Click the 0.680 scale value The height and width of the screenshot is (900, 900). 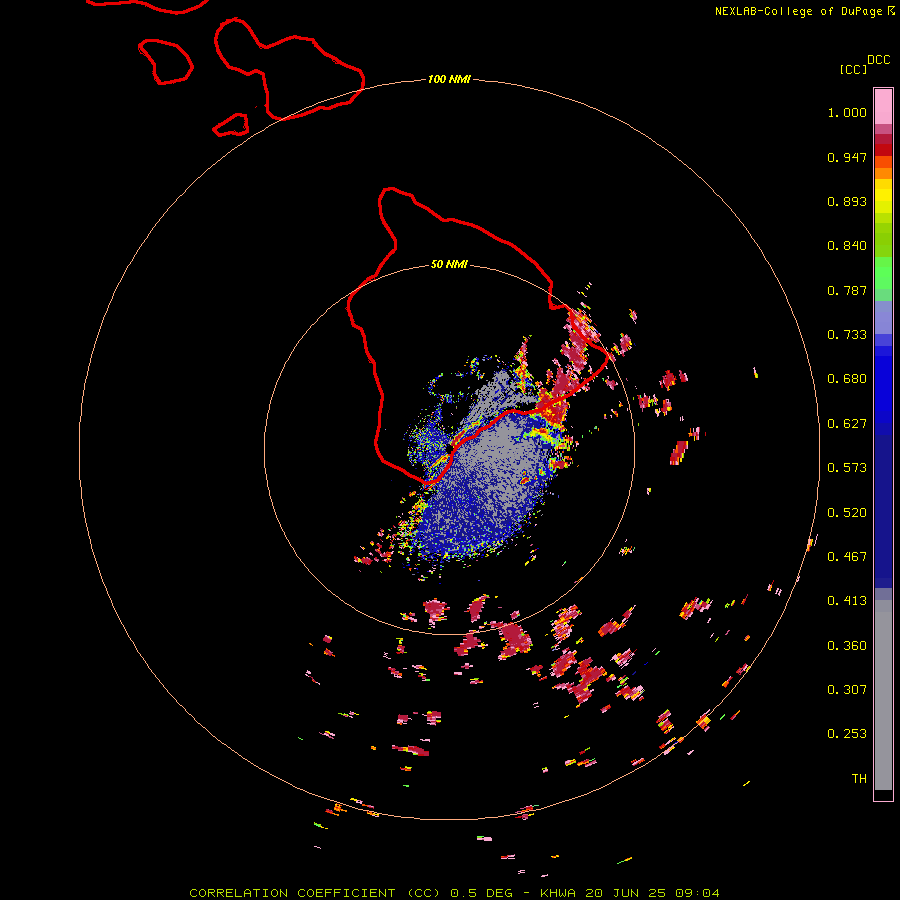click(x=847, y=379)
